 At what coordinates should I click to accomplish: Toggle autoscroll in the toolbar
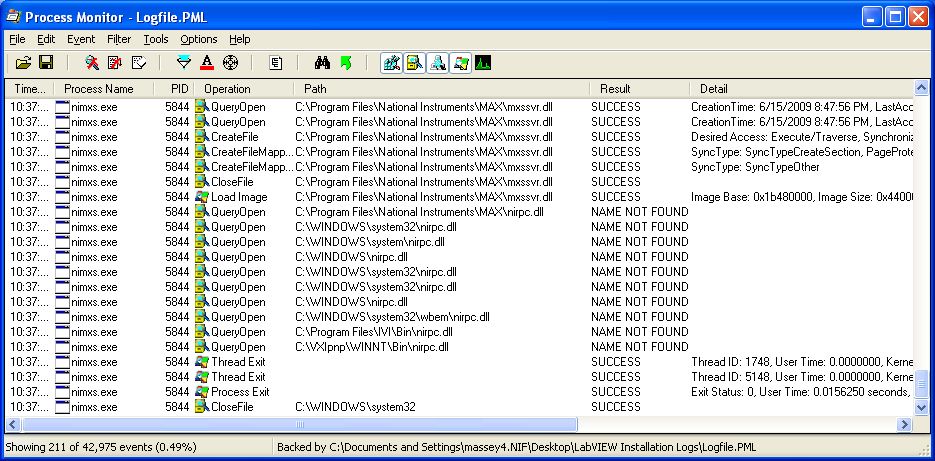coord(115,63)
